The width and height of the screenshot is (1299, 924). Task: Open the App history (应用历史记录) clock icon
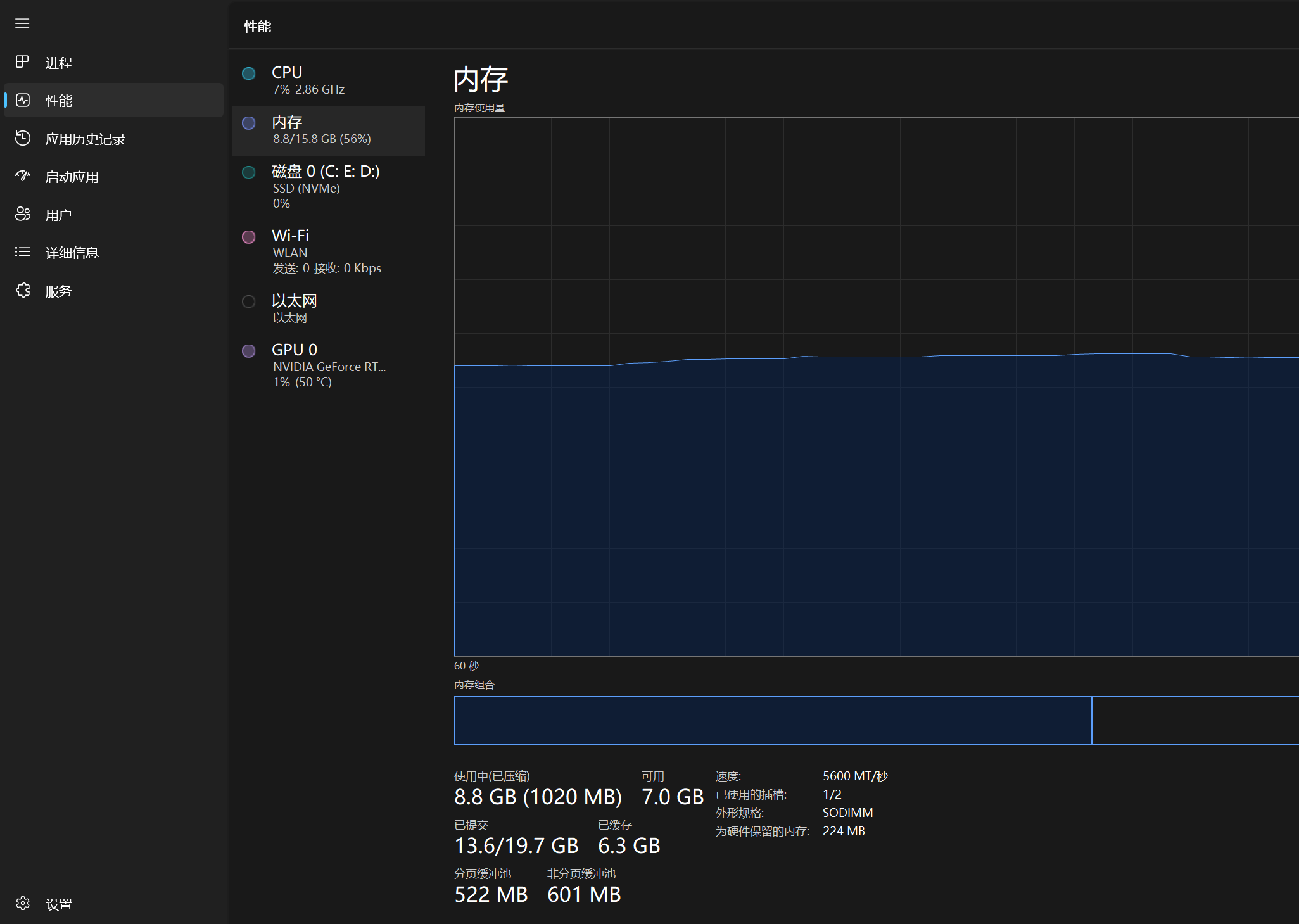click(x=23, y=138)
